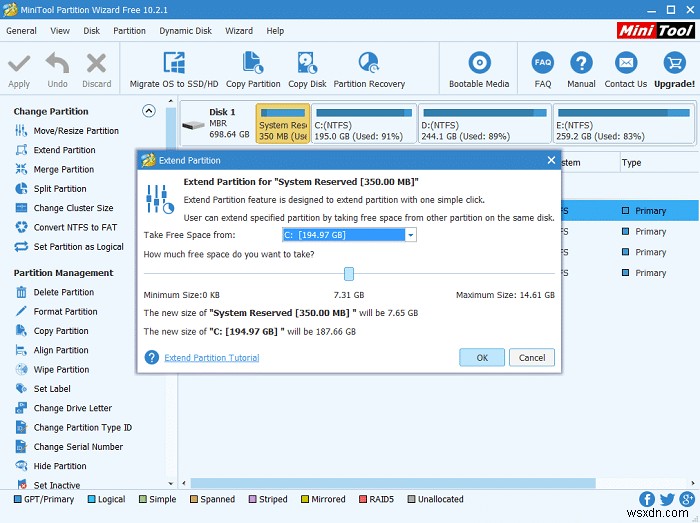Open the Disk menu

coord(92,31)
